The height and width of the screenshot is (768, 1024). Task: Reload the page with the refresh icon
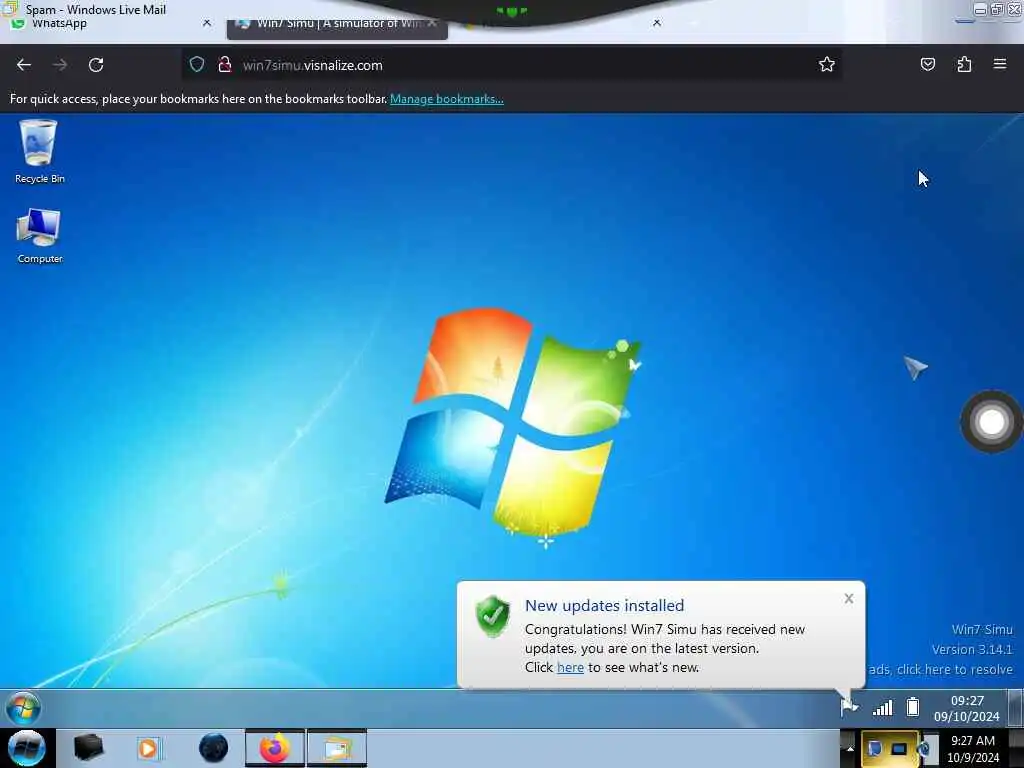(96, 65)
